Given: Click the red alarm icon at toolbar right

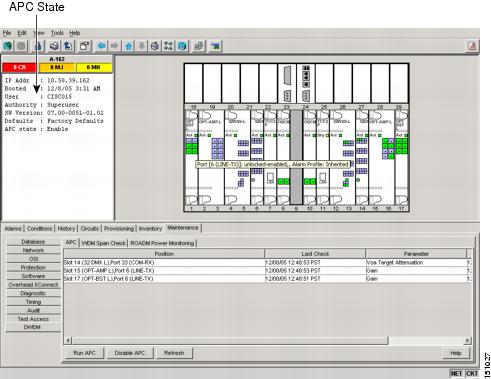Looking at the screenshot, I should 472,46.
